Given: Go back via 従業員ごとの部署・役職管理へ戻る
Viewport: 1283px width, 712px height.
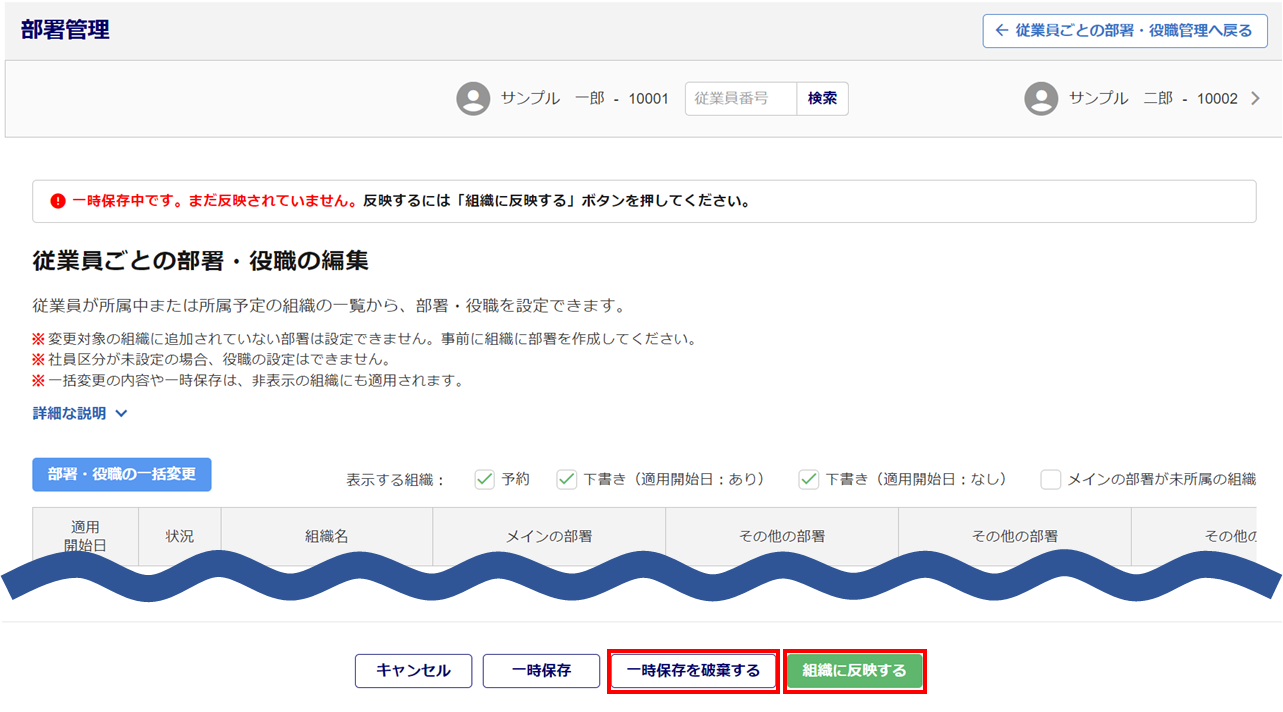Looking at the screenshot, I should 1125,30.
